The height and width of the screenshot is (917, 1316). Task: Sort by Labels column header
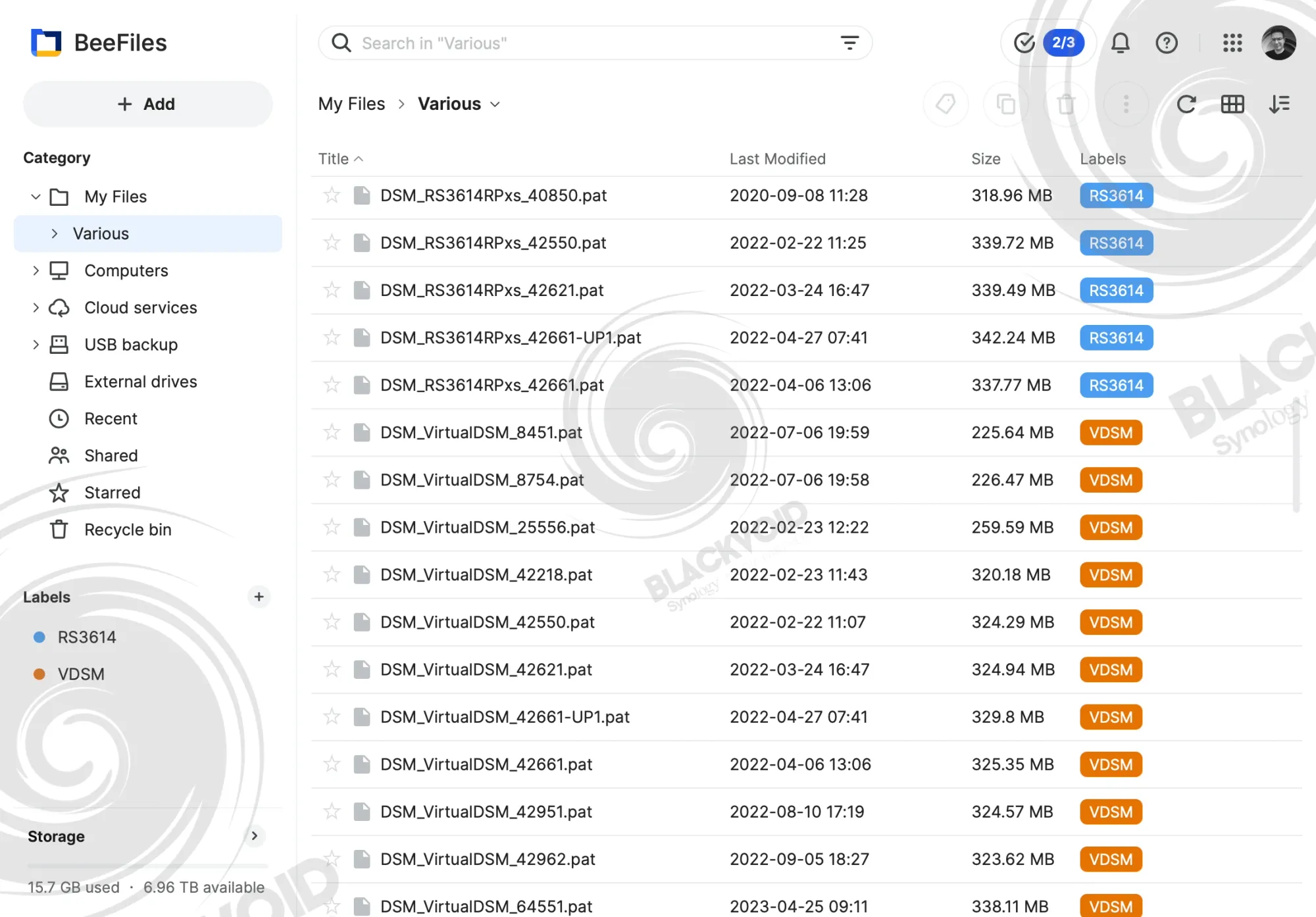click(1102, 159)
